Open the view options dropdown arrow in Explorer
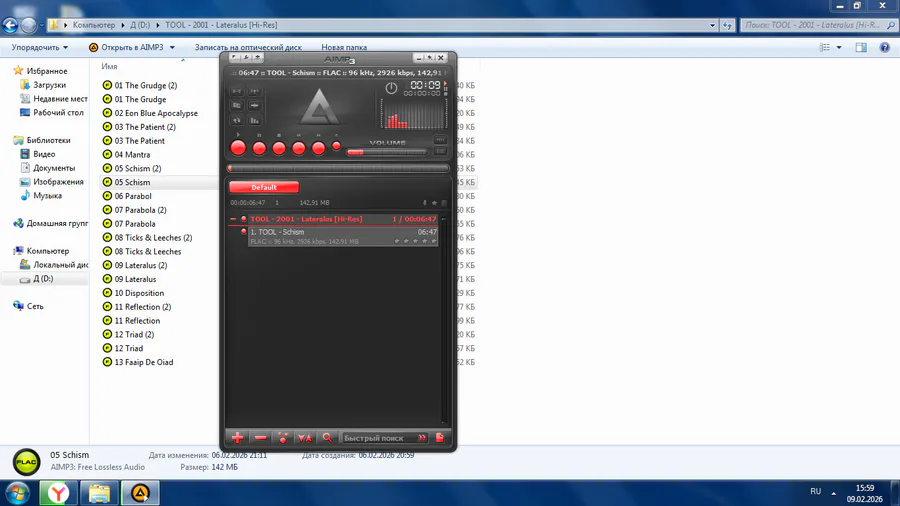 pyautogui.click(x=839, y=48)
